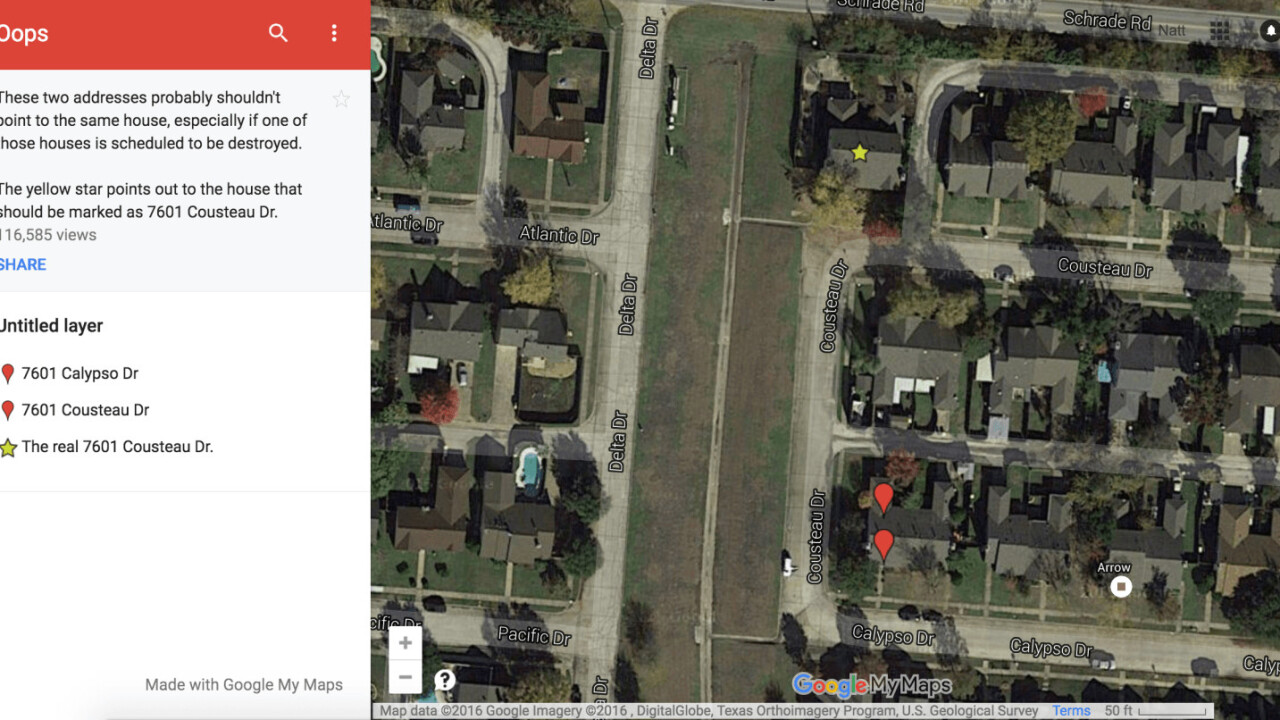Image resolution: width=1280 pixels, height=720 pixels.
Task: Zoom in with the plus button
Action: coord(405,643)
